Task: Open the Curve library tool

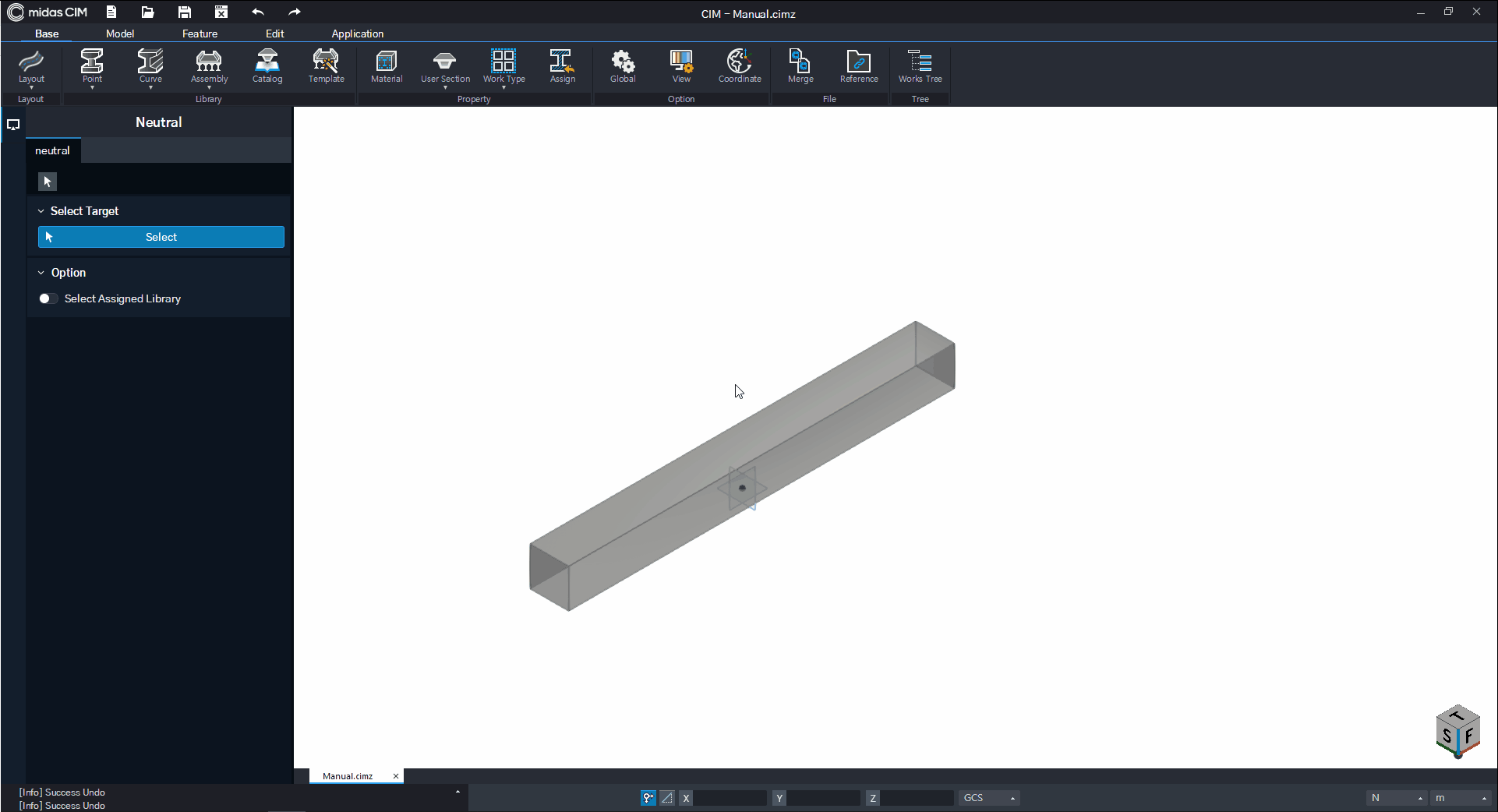Action: [150, 66]
